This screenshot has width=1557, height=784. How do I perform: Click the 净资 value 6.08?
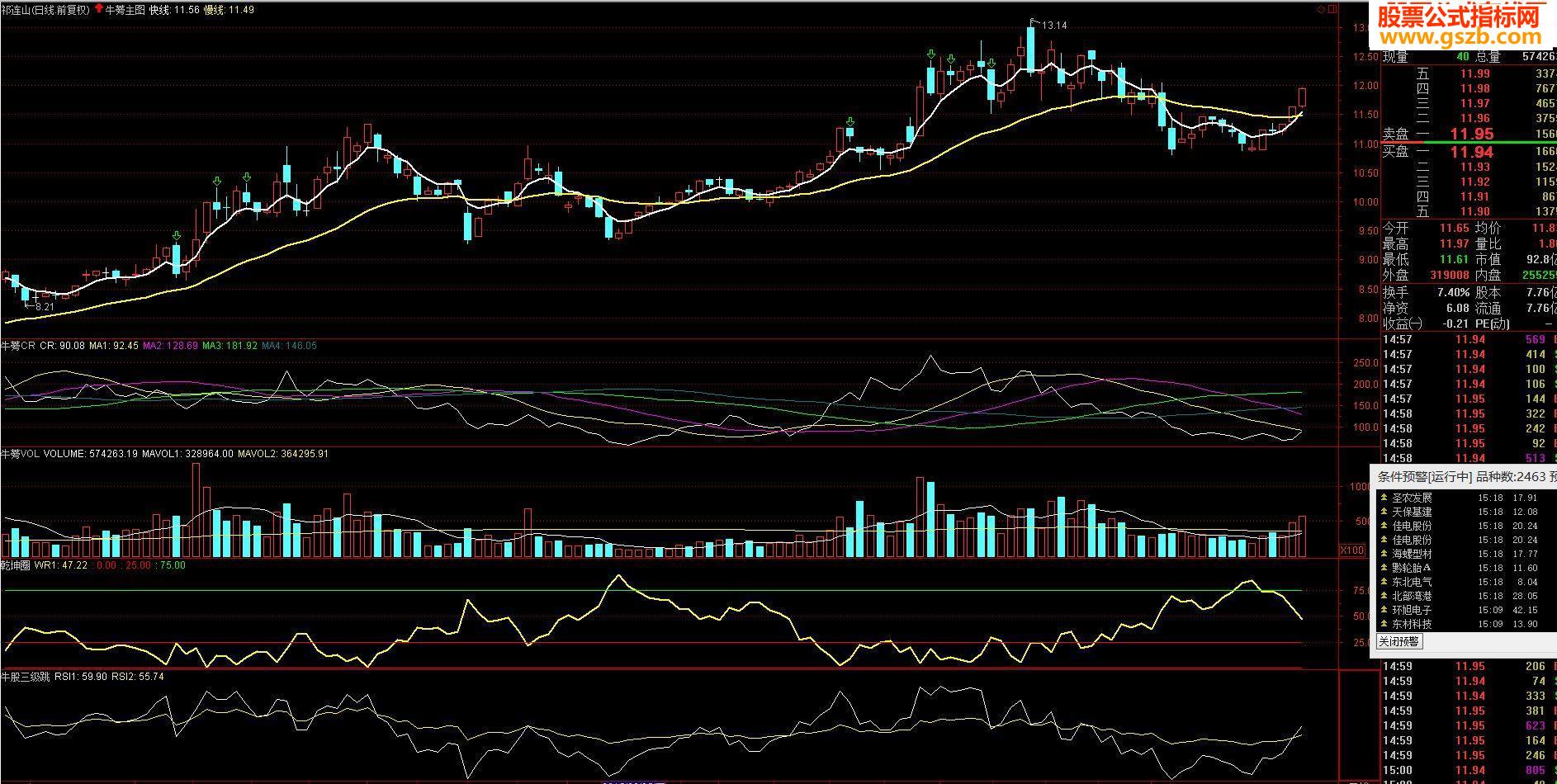(x=1458, y=308)
